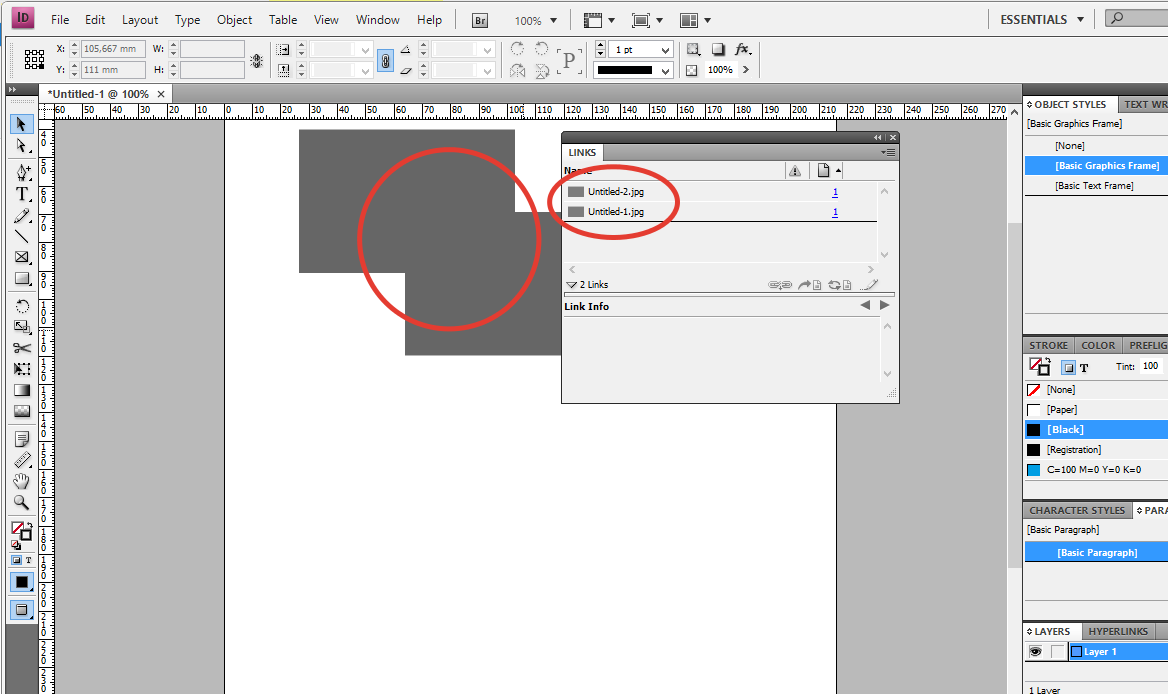Select the Direct Selection tool
The height and width of the screenshot is (694, 1168).
point(22,146)
